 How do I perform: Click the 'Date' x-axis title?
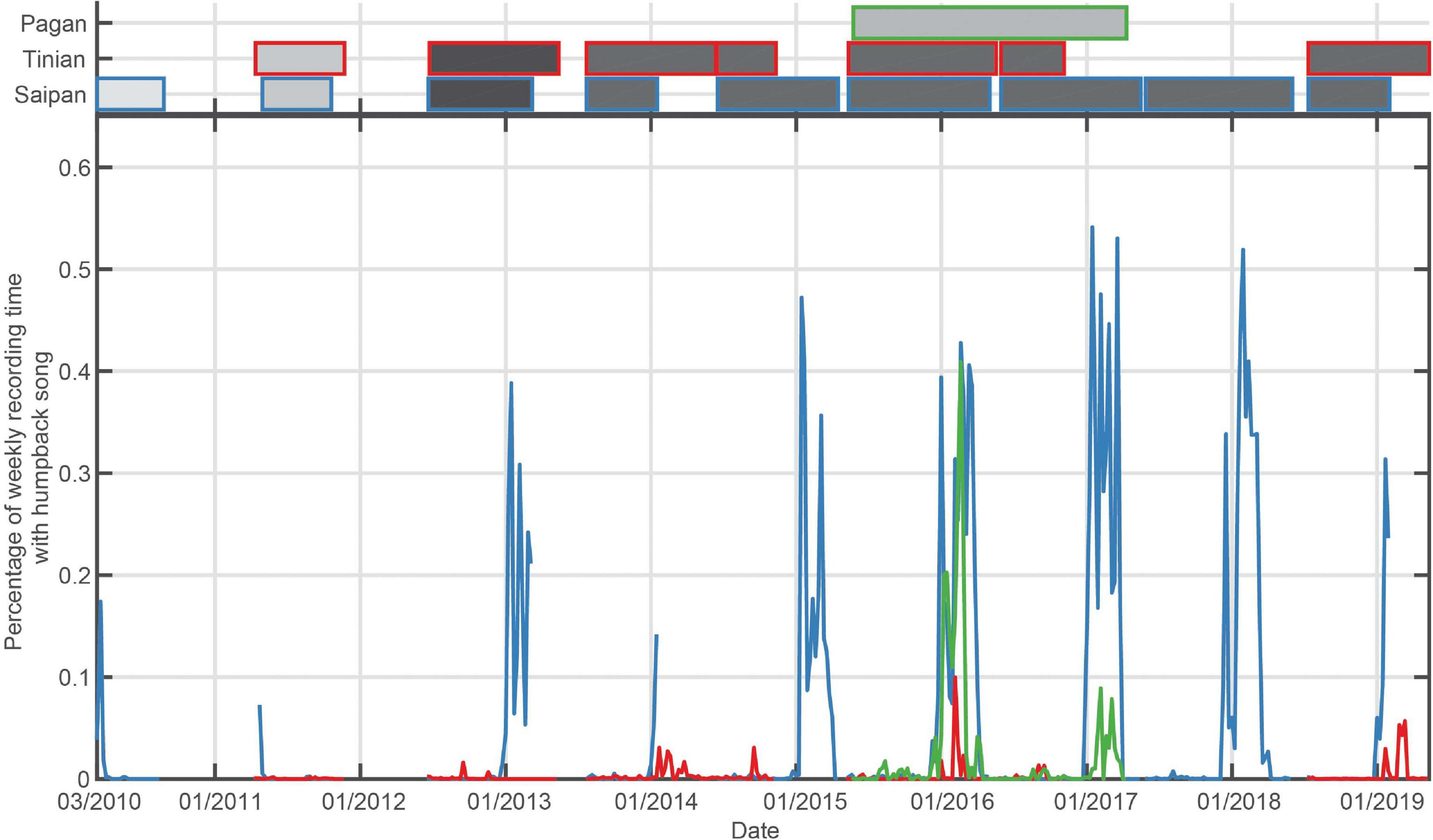tap(754, 830)
